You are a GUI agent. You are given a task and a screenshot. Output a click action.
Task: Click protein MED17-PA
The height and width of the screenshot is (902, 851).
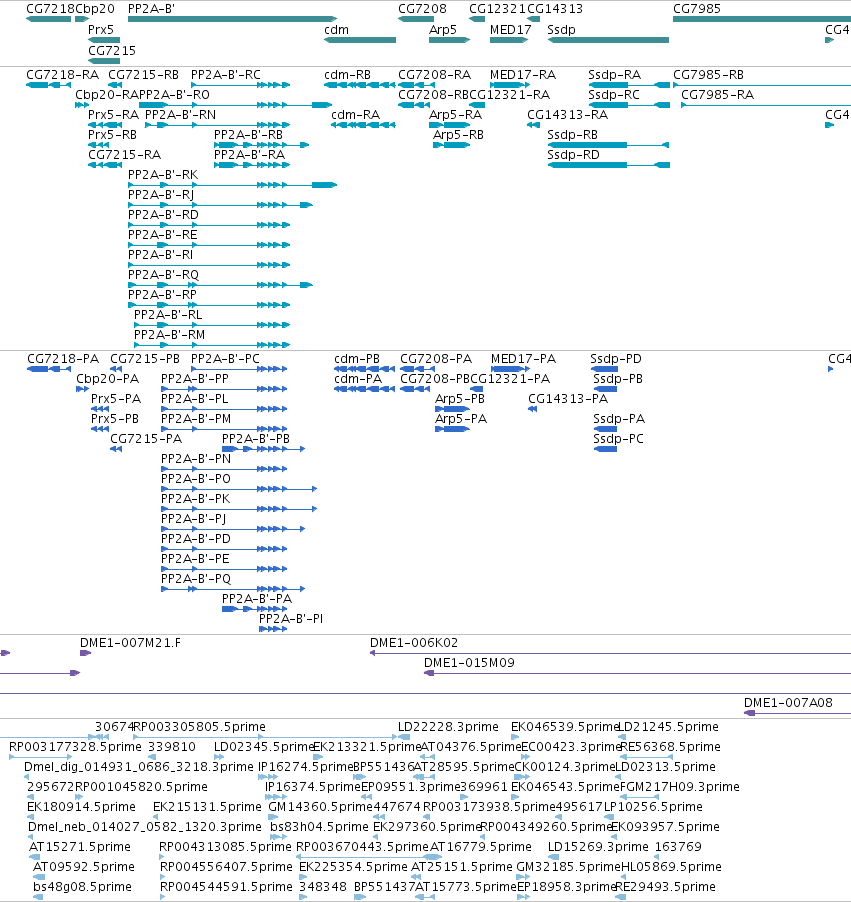[523, 359]
